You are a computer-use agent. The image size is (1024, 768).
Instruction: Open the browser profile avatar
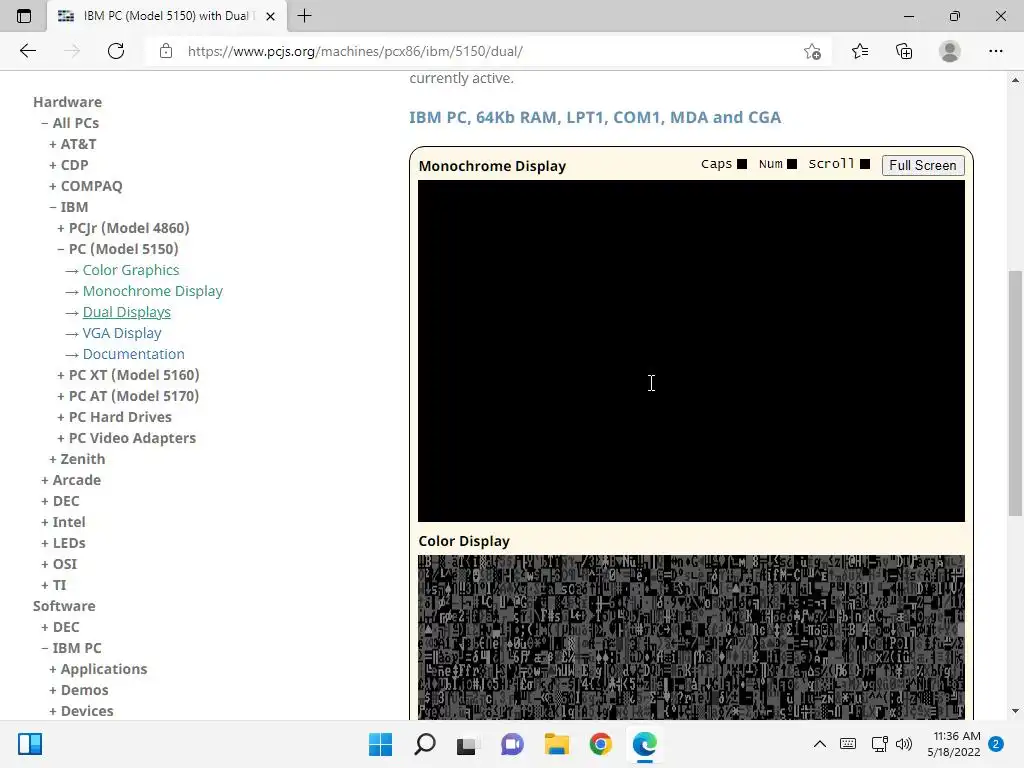tap(950, 51)
